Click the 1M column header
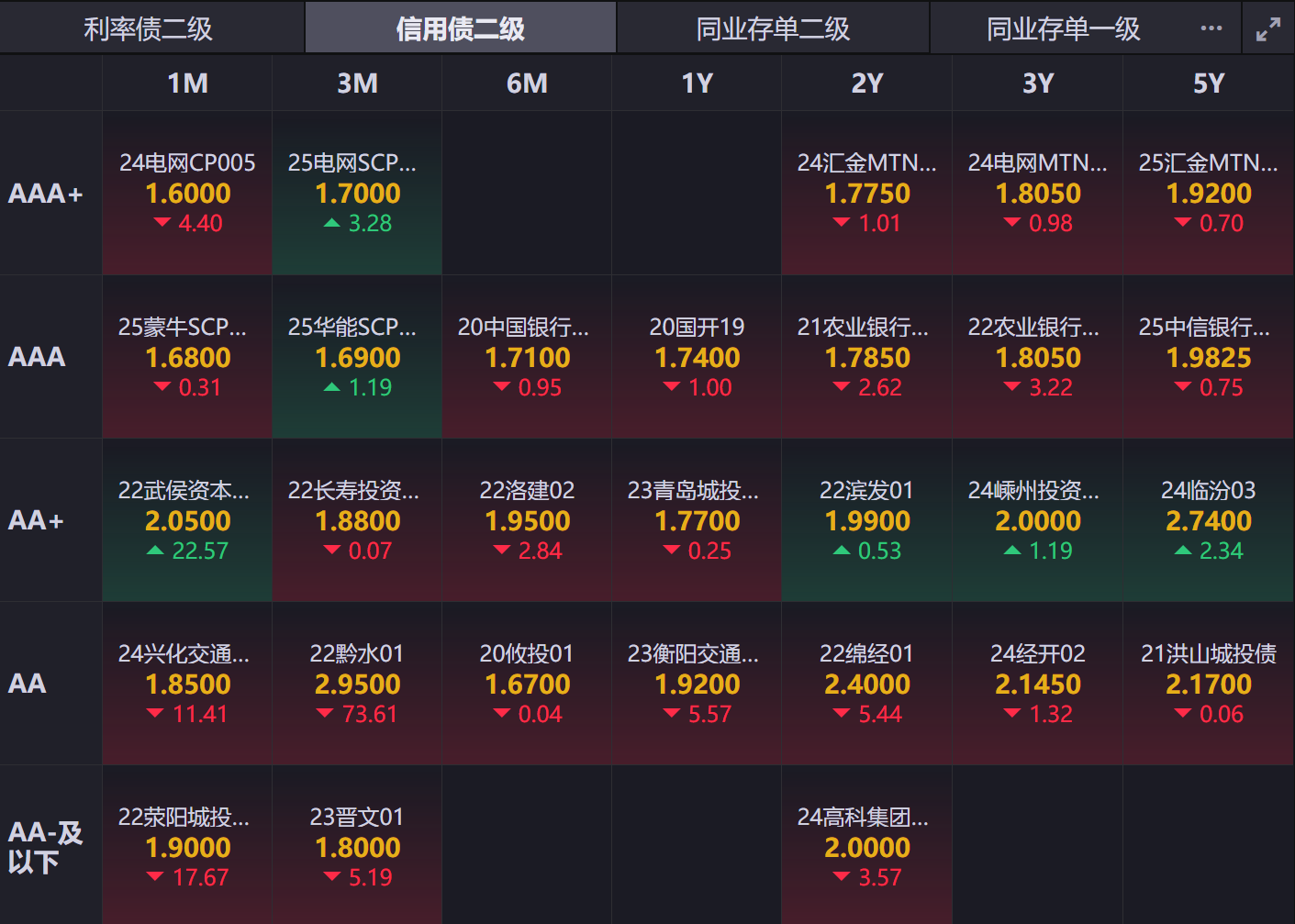 pyautogui.click(x=187, y=83)
